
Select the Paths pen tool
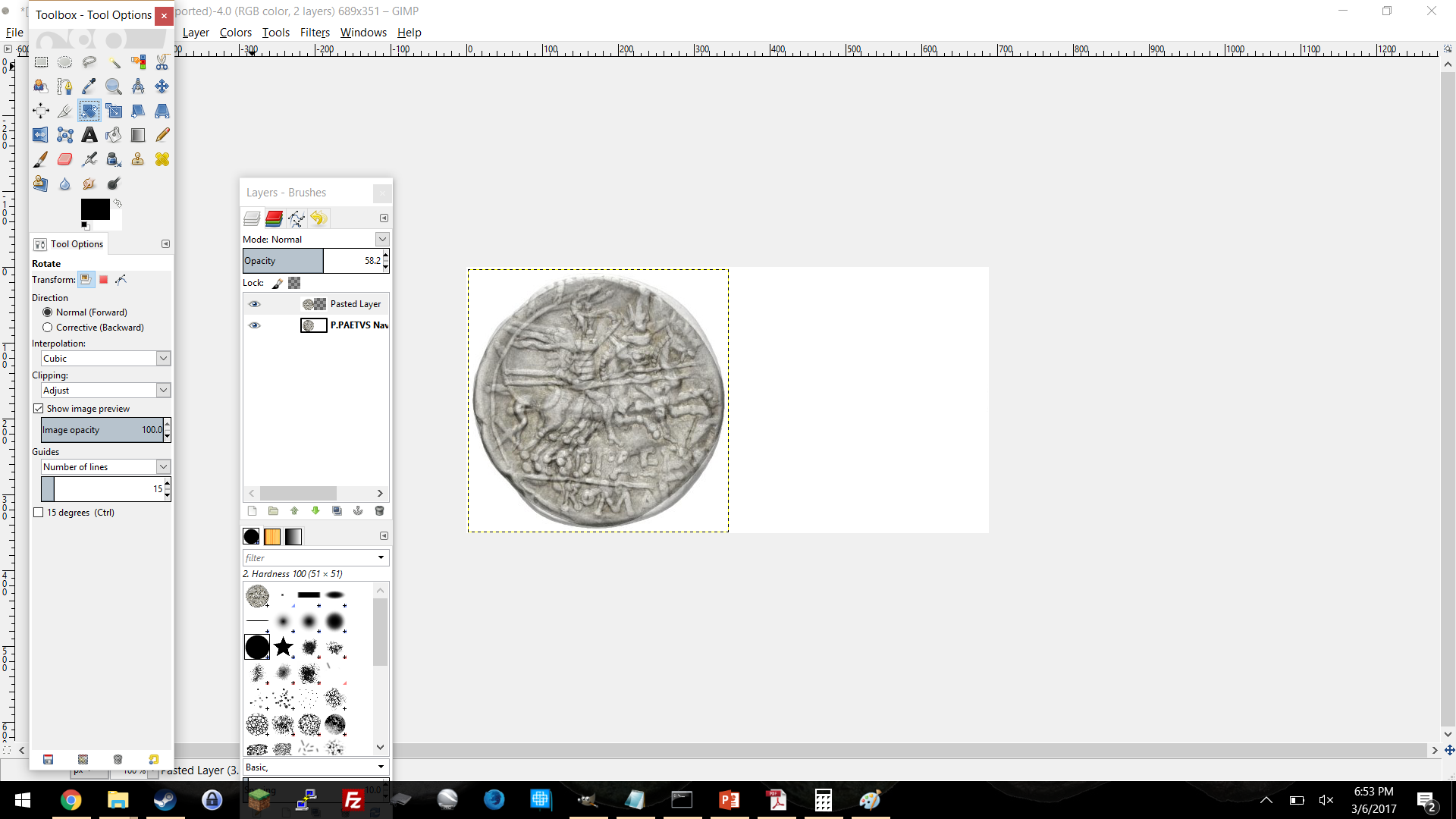65,86
